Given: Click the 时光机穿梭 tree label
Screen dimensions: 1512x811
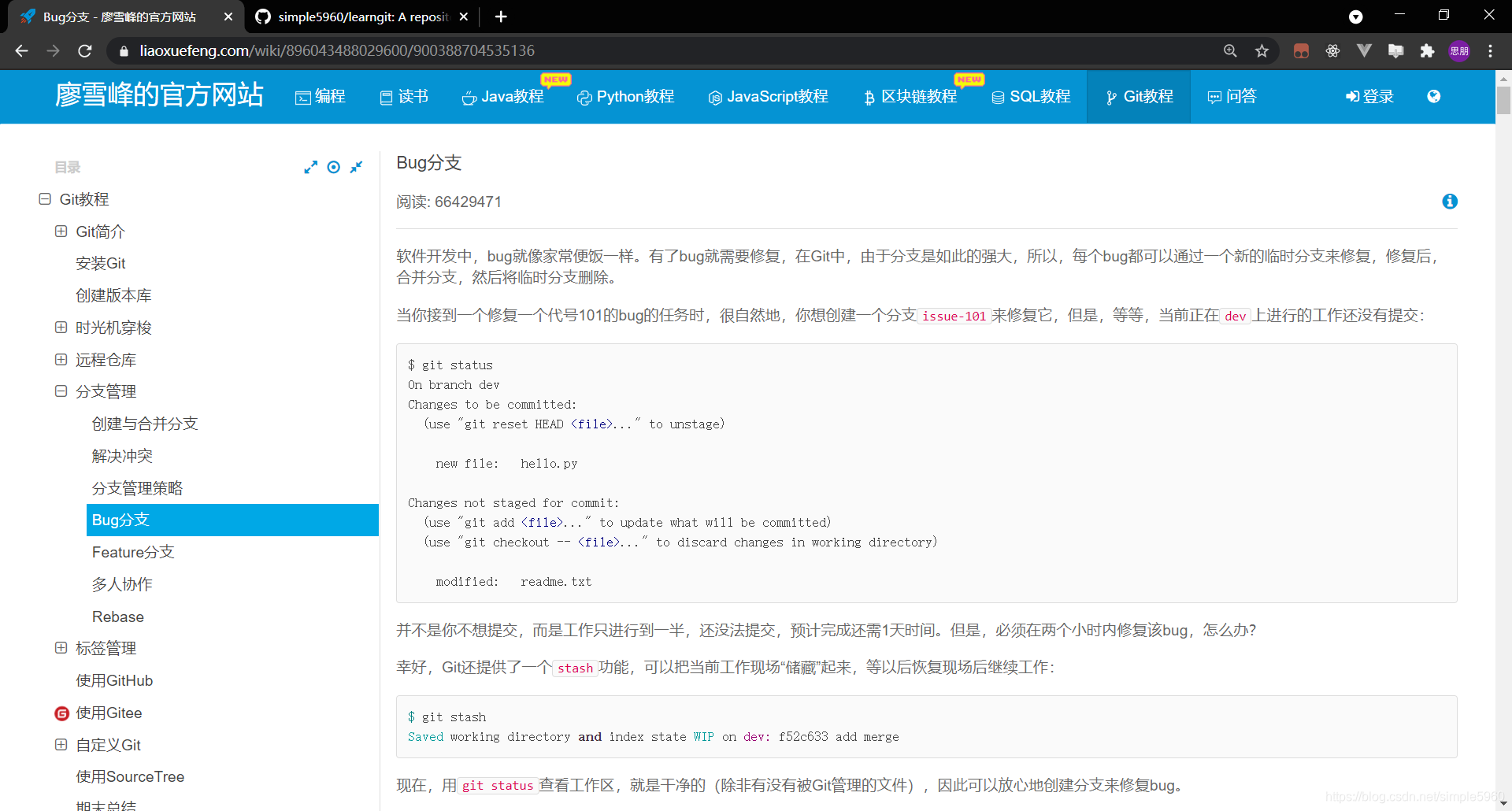Looking at the screenshot, I should 113,328.
